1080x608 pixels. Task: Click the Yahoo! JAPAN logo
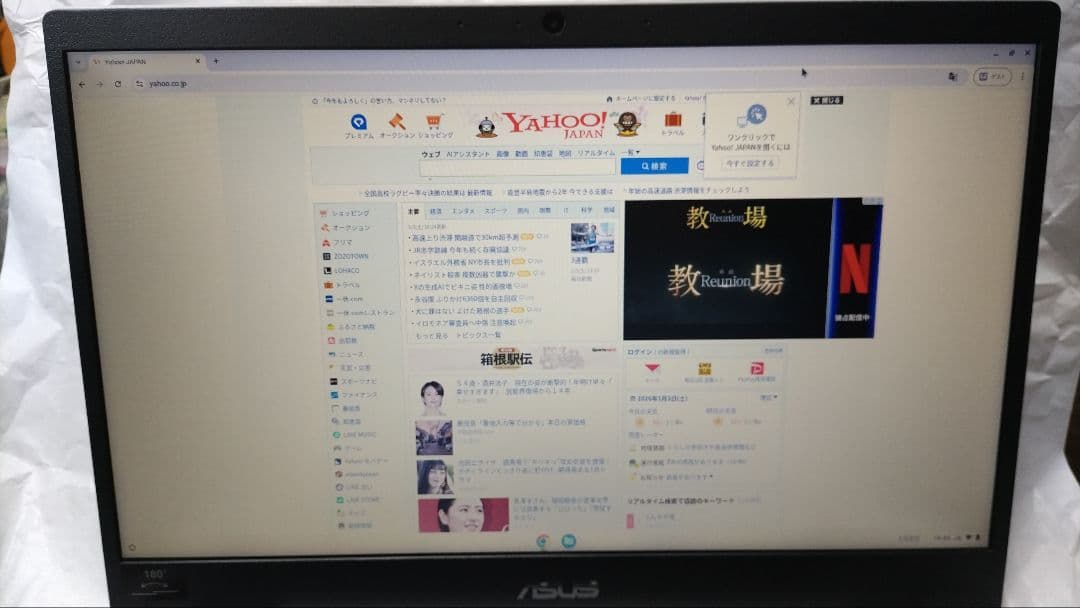(556, 122)
